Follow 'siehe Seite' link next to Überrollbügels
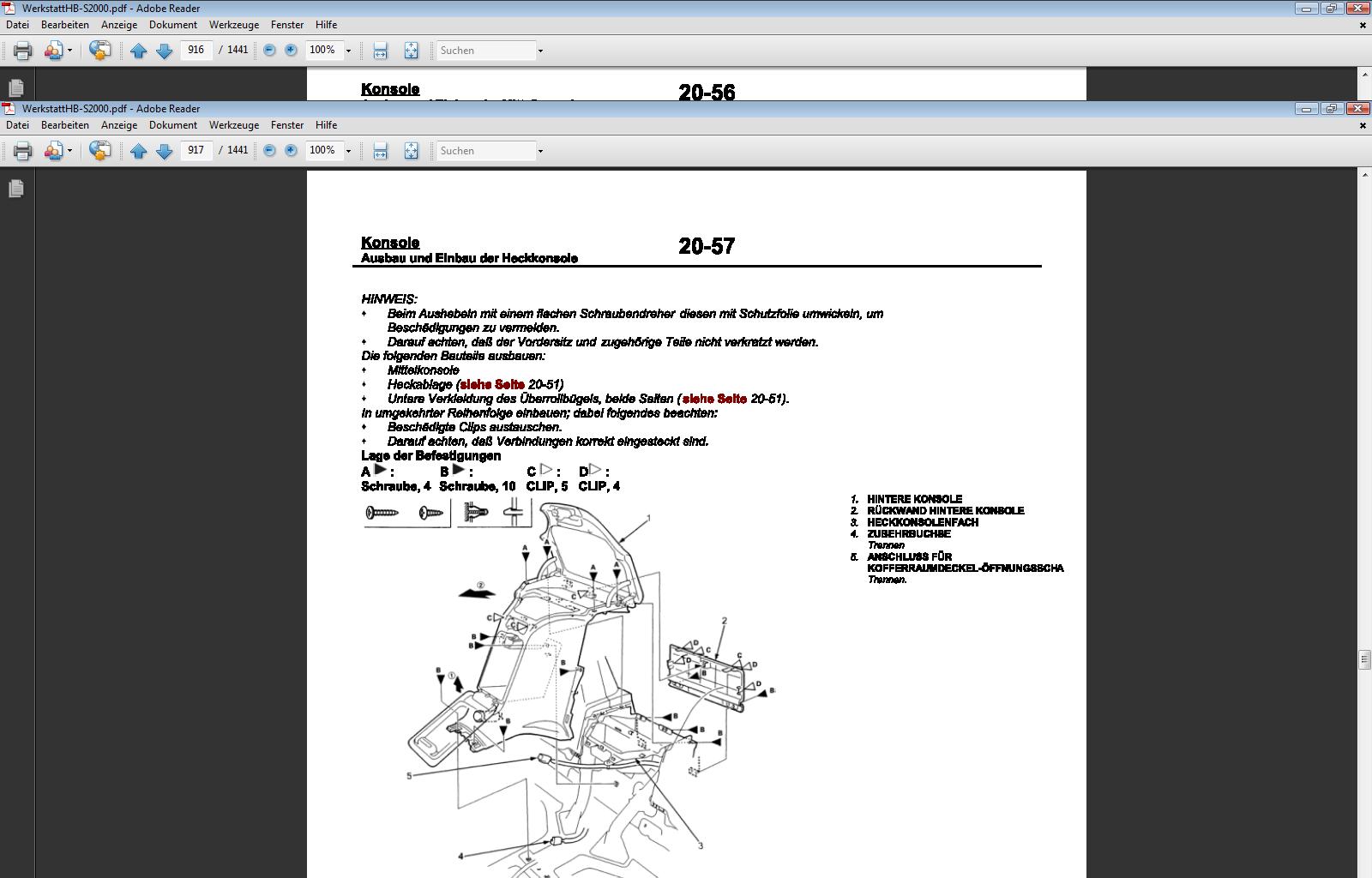This screenshot has height=878, width=1372. 714,399
